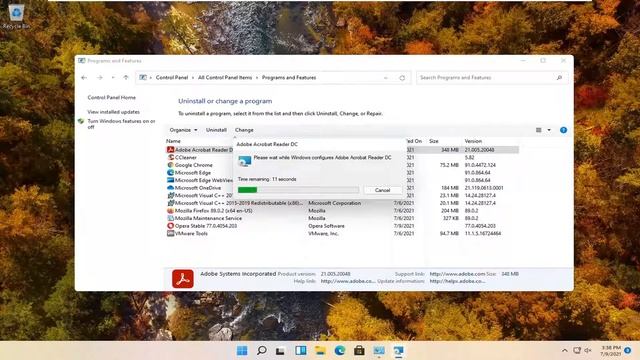
Task: Click the Back navigation arrow
Action: tap(84, 78)
